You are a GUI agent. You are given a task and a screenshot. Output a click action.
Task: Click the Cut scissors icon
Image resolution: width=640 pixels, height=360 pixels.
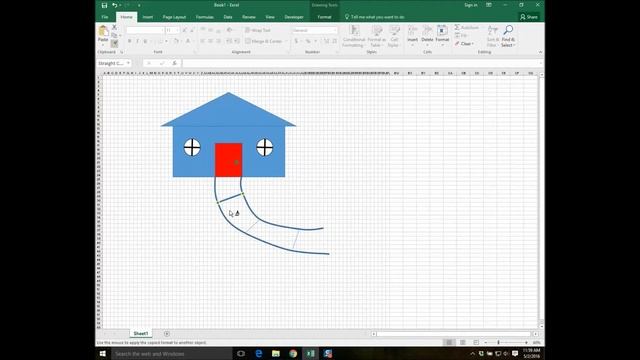(x=114, y=27)
